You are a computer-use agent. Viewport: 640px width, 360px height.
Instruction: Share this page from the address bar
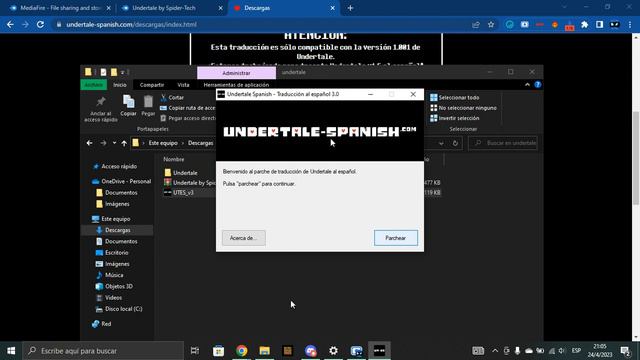[476, 24]
